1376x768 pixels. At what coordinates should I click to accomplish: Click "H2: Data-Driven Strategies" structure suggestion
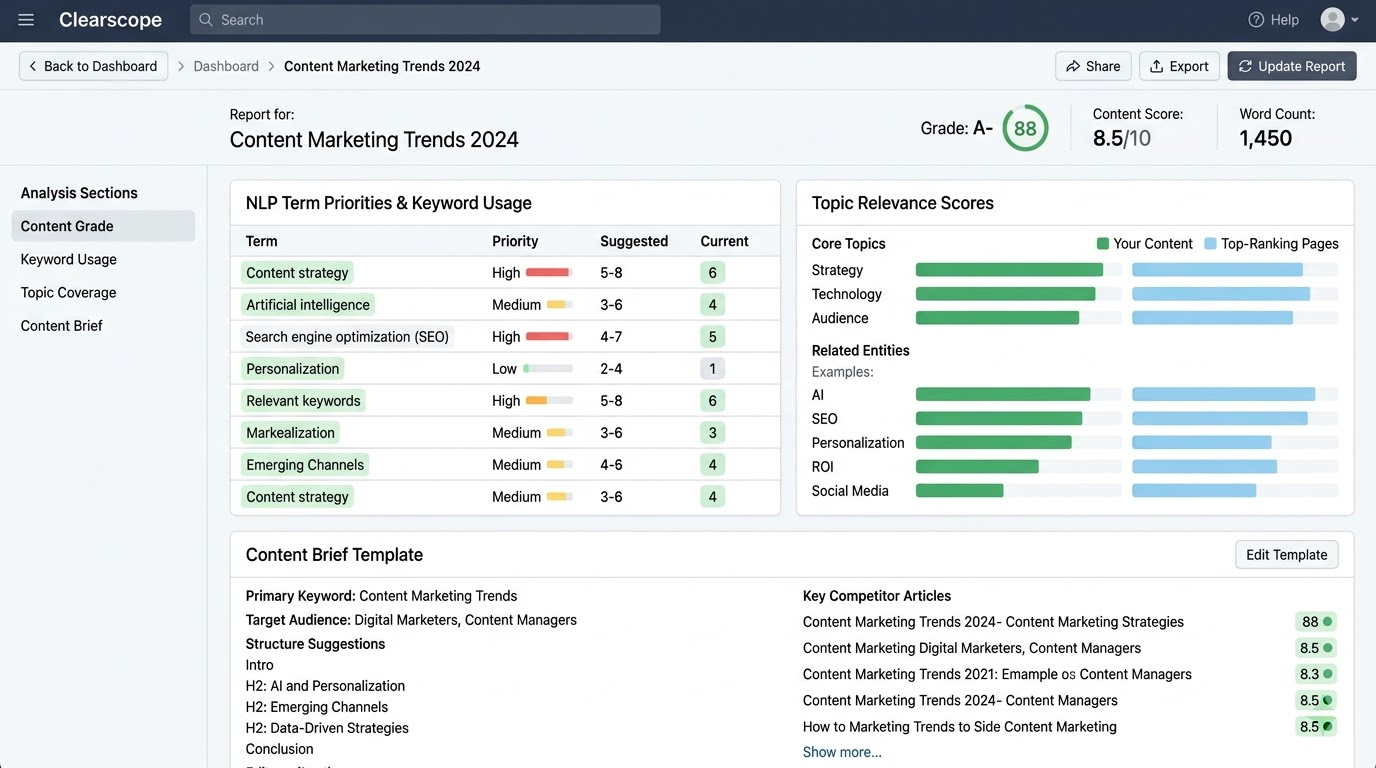point(327,728)
